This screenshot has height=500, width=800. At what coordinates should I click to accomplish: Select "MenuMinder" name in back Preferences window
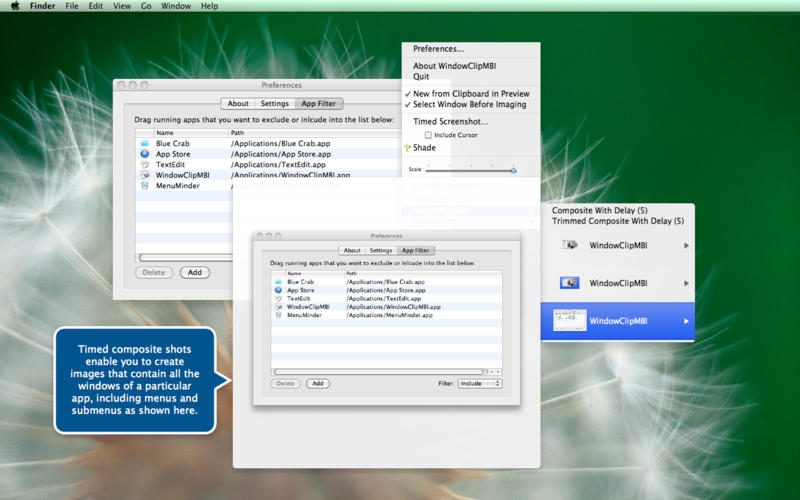[178, 186]
